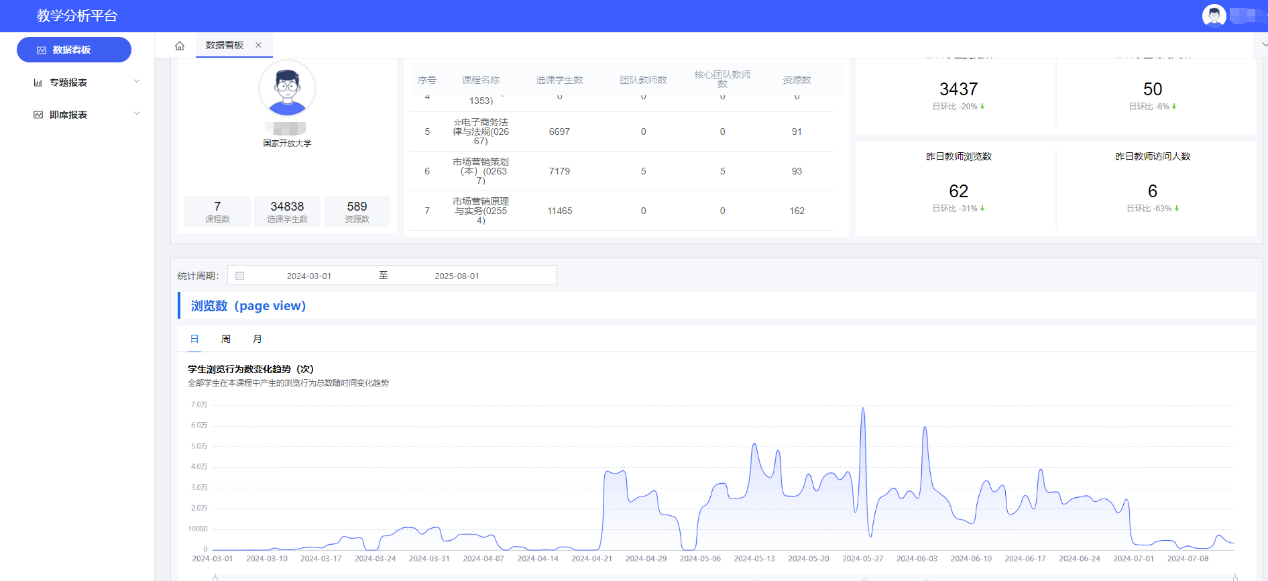
Task: Select the 日 (day) chart tab
Action: click(194, 340)
